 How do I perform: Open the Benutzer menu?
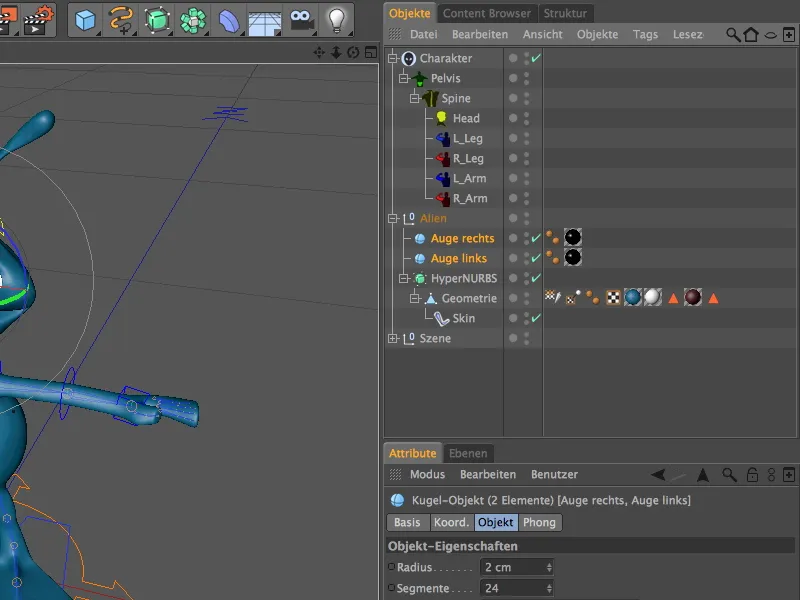554,474
